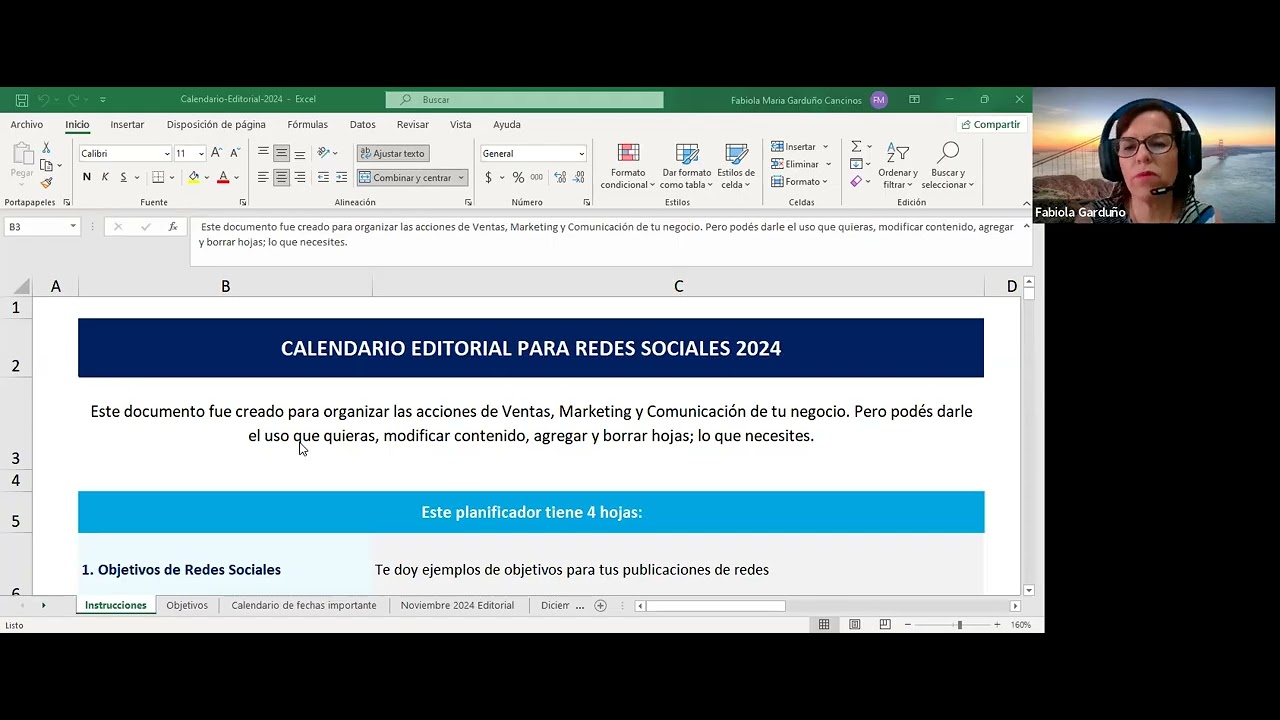Image resolution: width=1280 pixels, height=720 pixels.
Task: Open the Calibri font name dropdown
Action: pyautogui.click(x=167, y=154)
